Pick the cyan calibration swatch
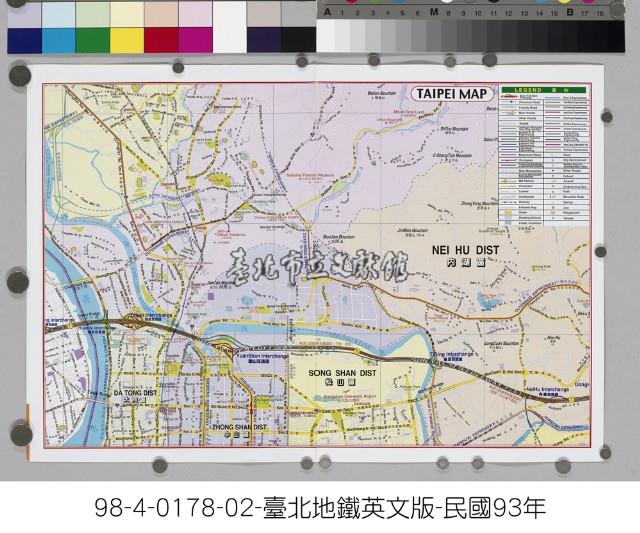The width and height of the screenshot is (640, 533). point(58,40)
